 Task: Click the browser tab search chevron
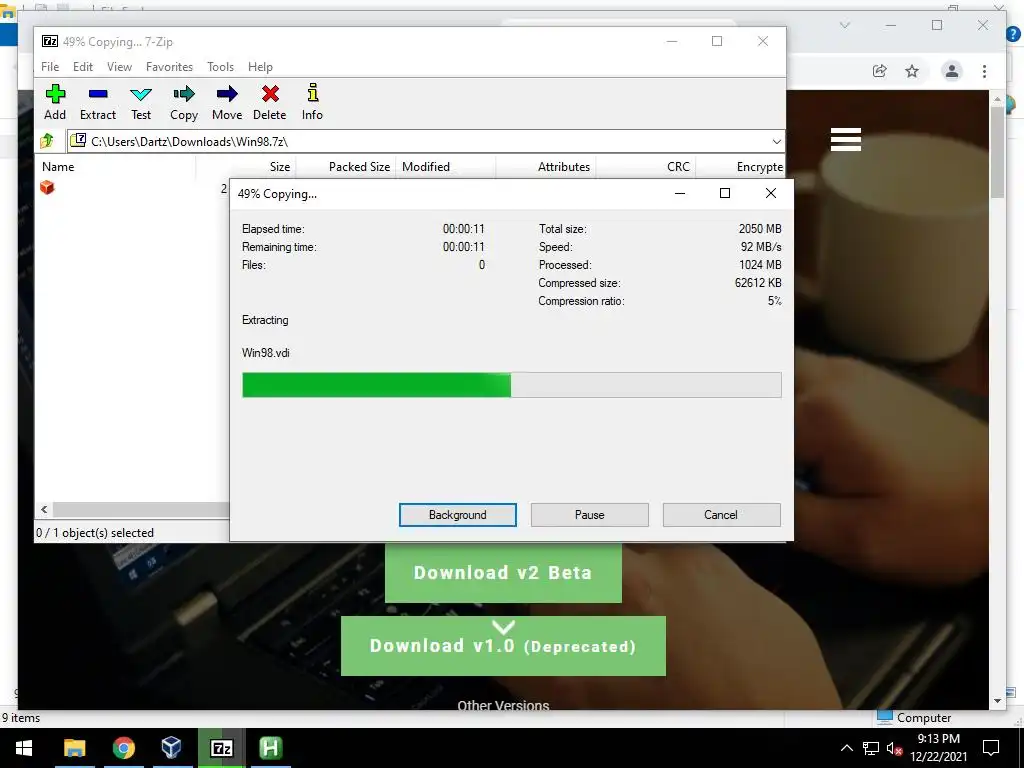click(x=844, y=25)
